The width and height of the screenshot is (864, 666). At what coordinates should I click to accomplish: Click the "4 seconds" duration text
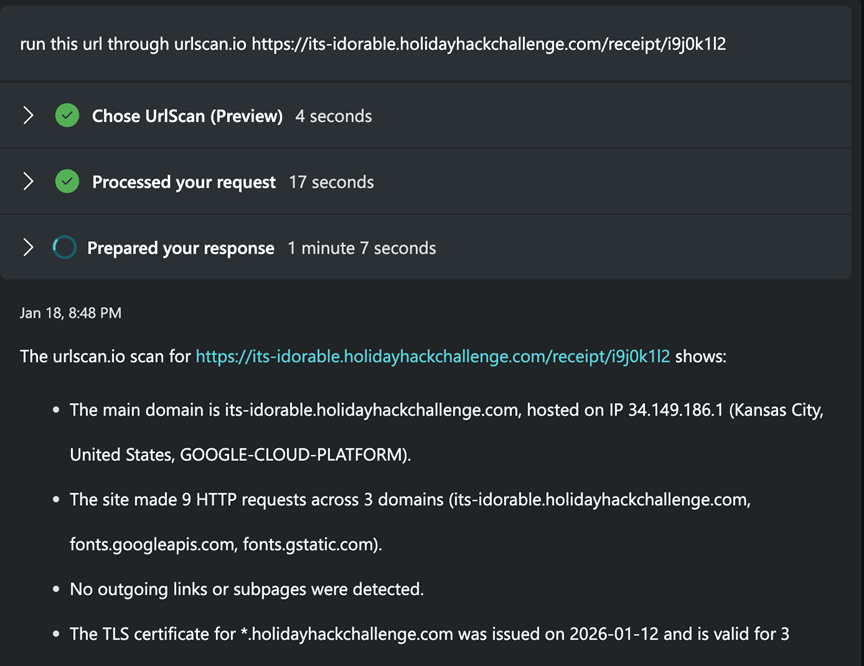pyautogui.click(x=333, y=116)
